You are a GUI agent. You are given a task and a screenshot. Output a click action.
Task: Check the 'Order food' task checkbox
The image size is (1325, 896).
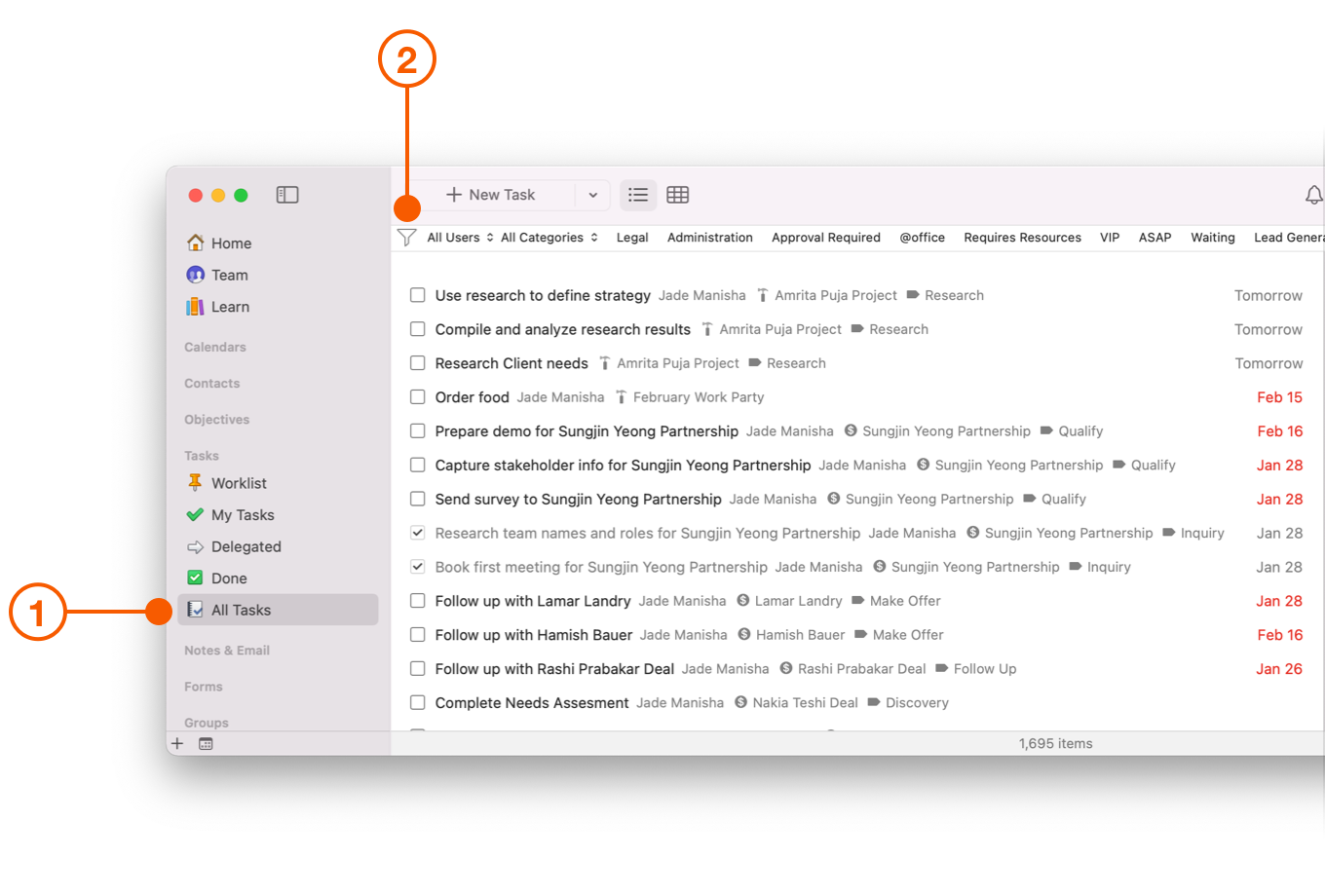point(418,397)
